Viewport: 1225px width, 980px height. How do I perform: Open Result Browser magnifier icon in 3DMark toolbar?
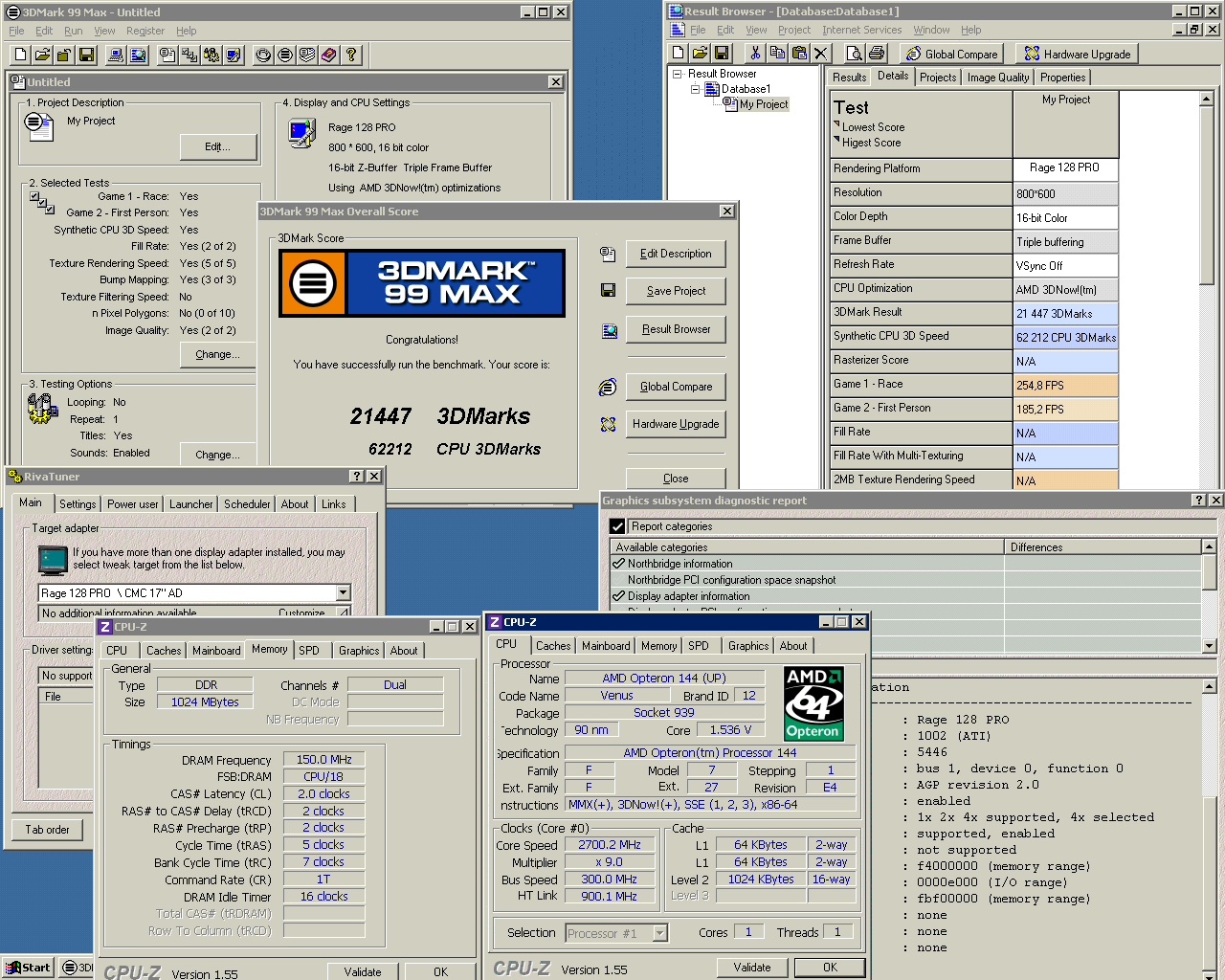pos(138,55)
